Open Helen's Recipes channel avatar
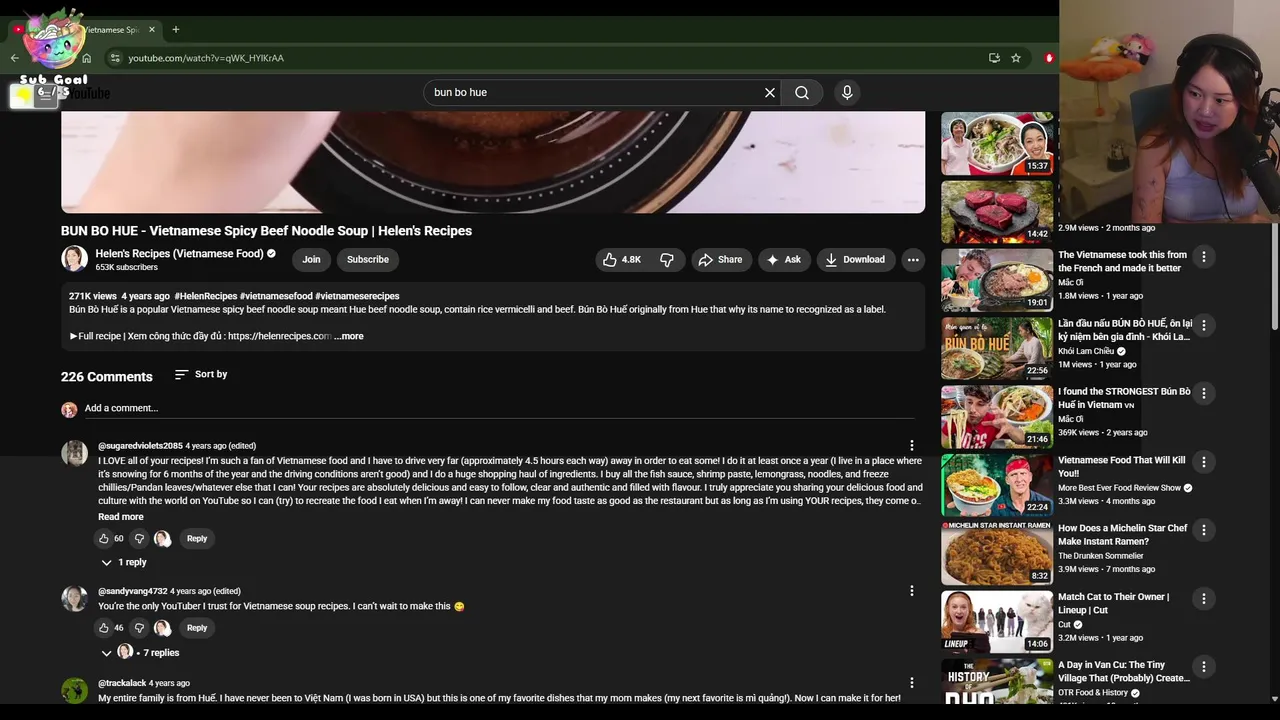1280x720 pixels. coord(74,259)
